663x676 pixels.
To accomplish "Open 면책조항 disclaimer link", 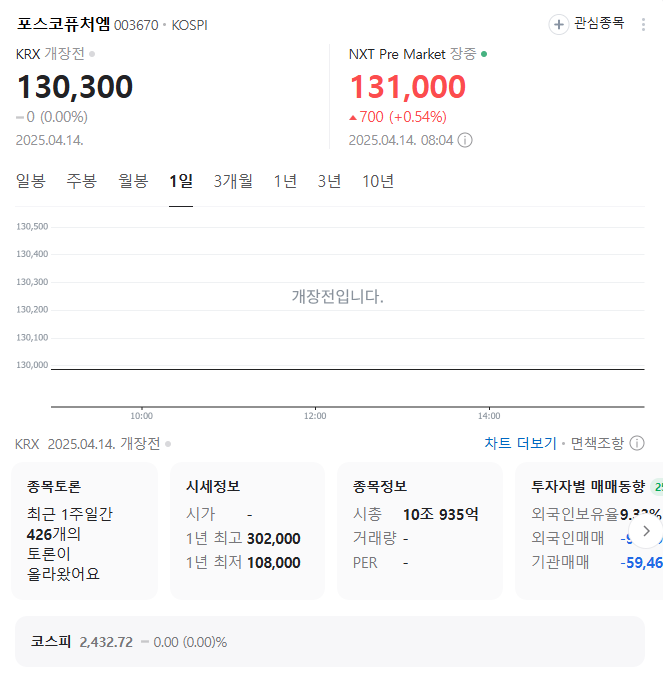I will click(x=597, y=443).
